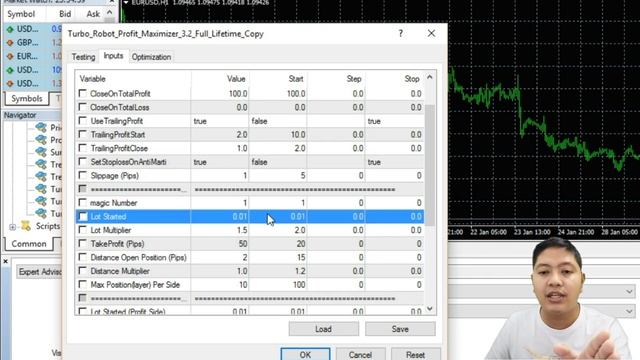Click Max Position(layer) Per Side value 10
This screenshot has width=640, height=360.
pyautogui.click(x=243, y=284)
